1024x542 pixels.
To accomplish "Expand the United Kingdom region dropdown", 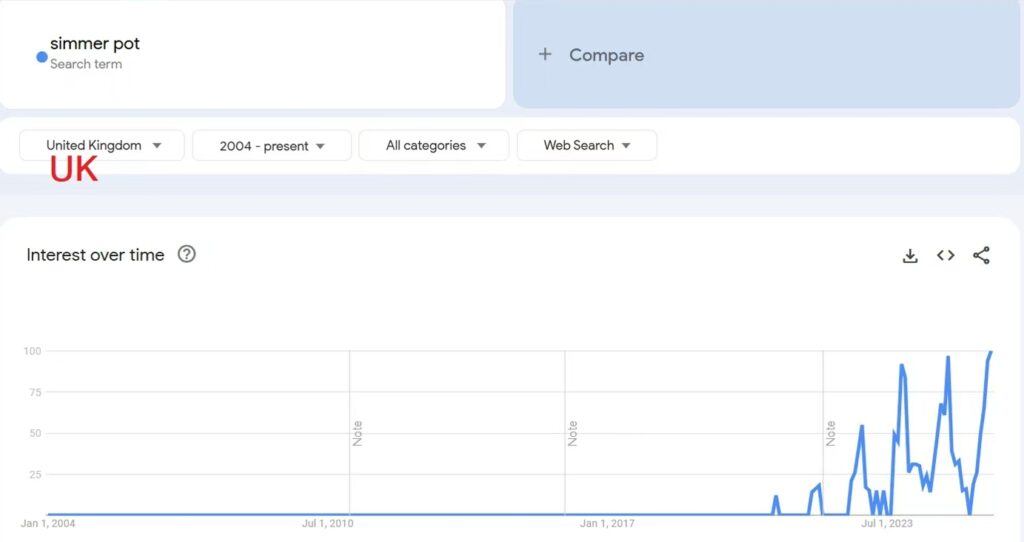I will (102, 145).
